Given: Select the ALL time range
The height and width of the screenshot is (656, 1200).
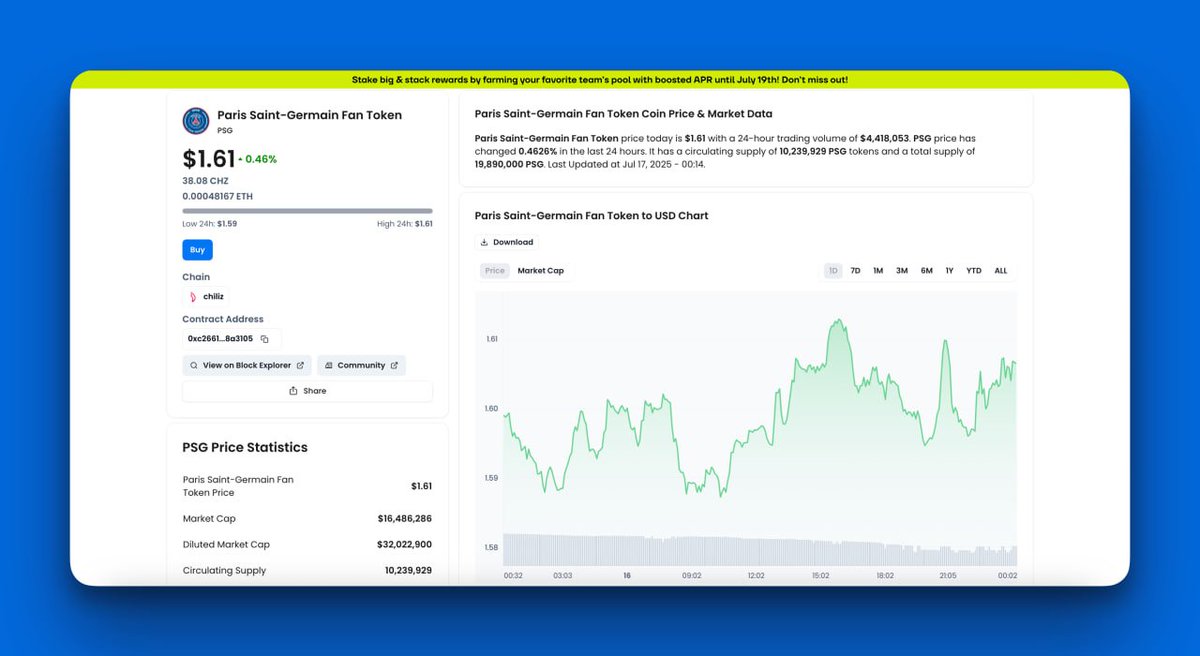Looking at the screenshot, I should tap(1001, 271).
